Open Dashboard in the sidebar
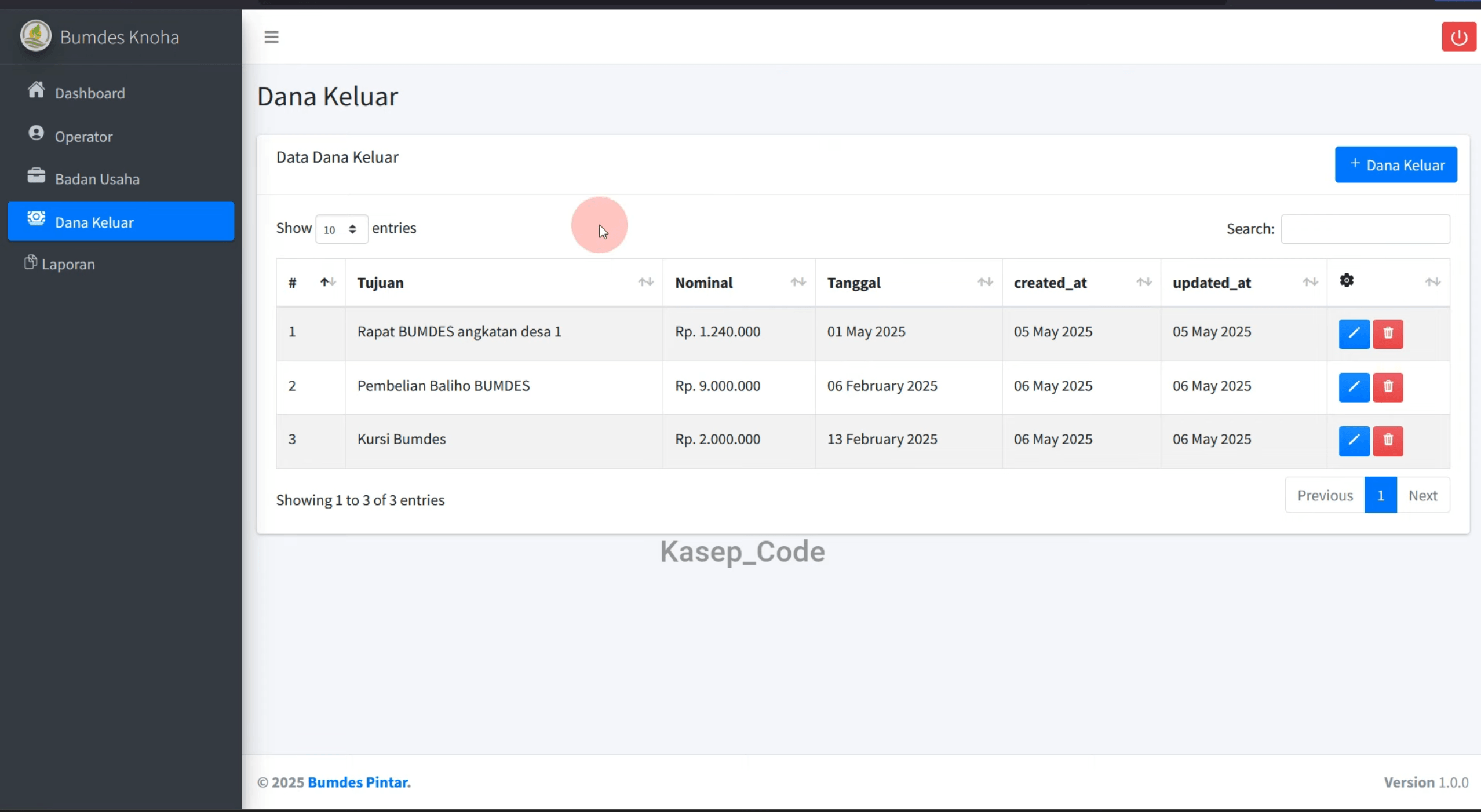1481x812 pixels. tap(121, 93)
